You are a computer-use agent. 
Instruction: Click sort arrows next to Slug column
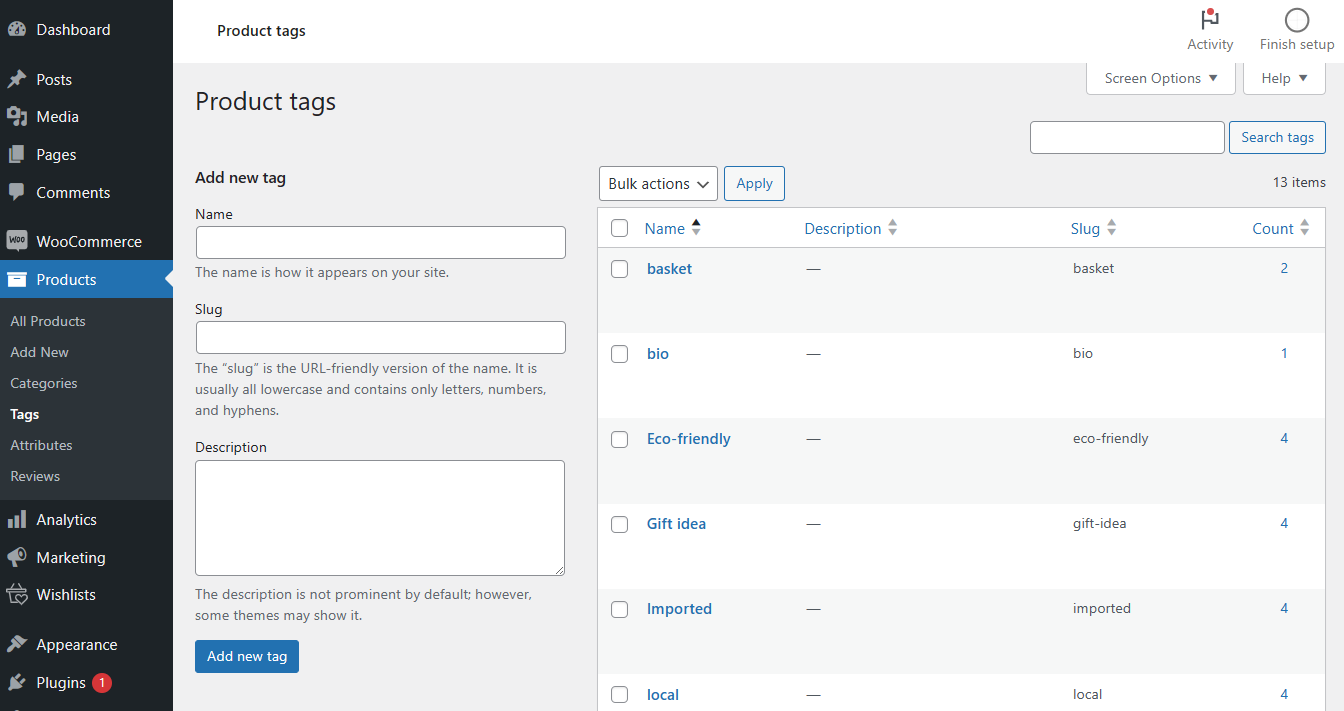[1111, 228]
